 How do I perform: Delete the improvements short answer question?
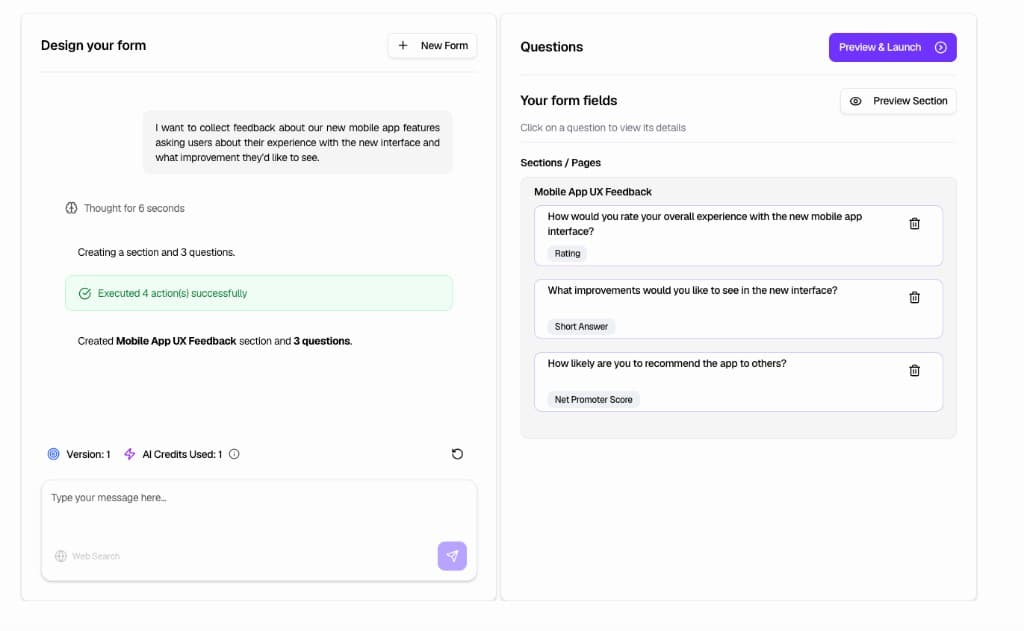[x=914, y=297]
